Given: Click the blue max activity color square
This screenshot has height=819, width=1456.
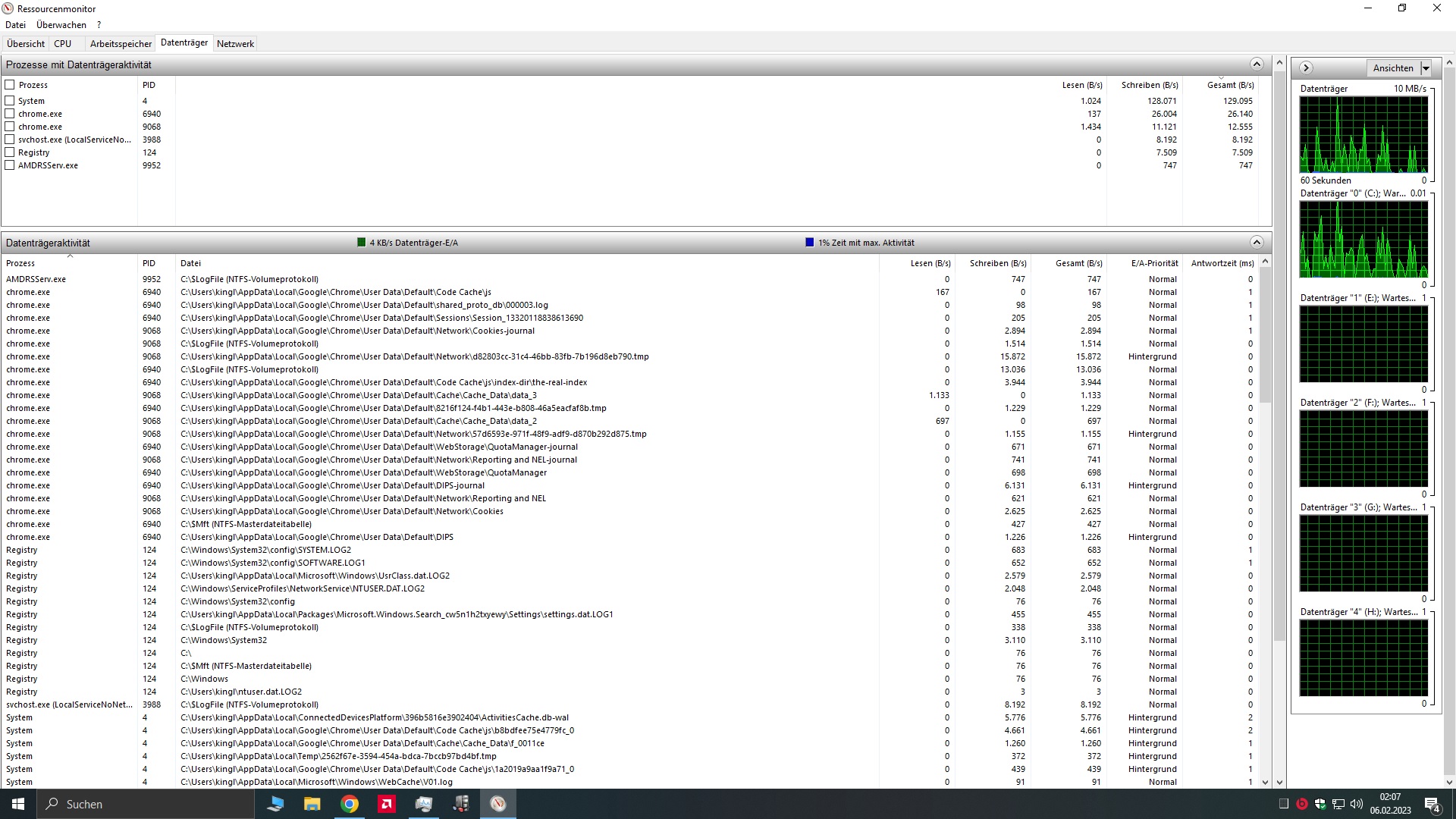Looking at the screenshot, I should [809, 243].
